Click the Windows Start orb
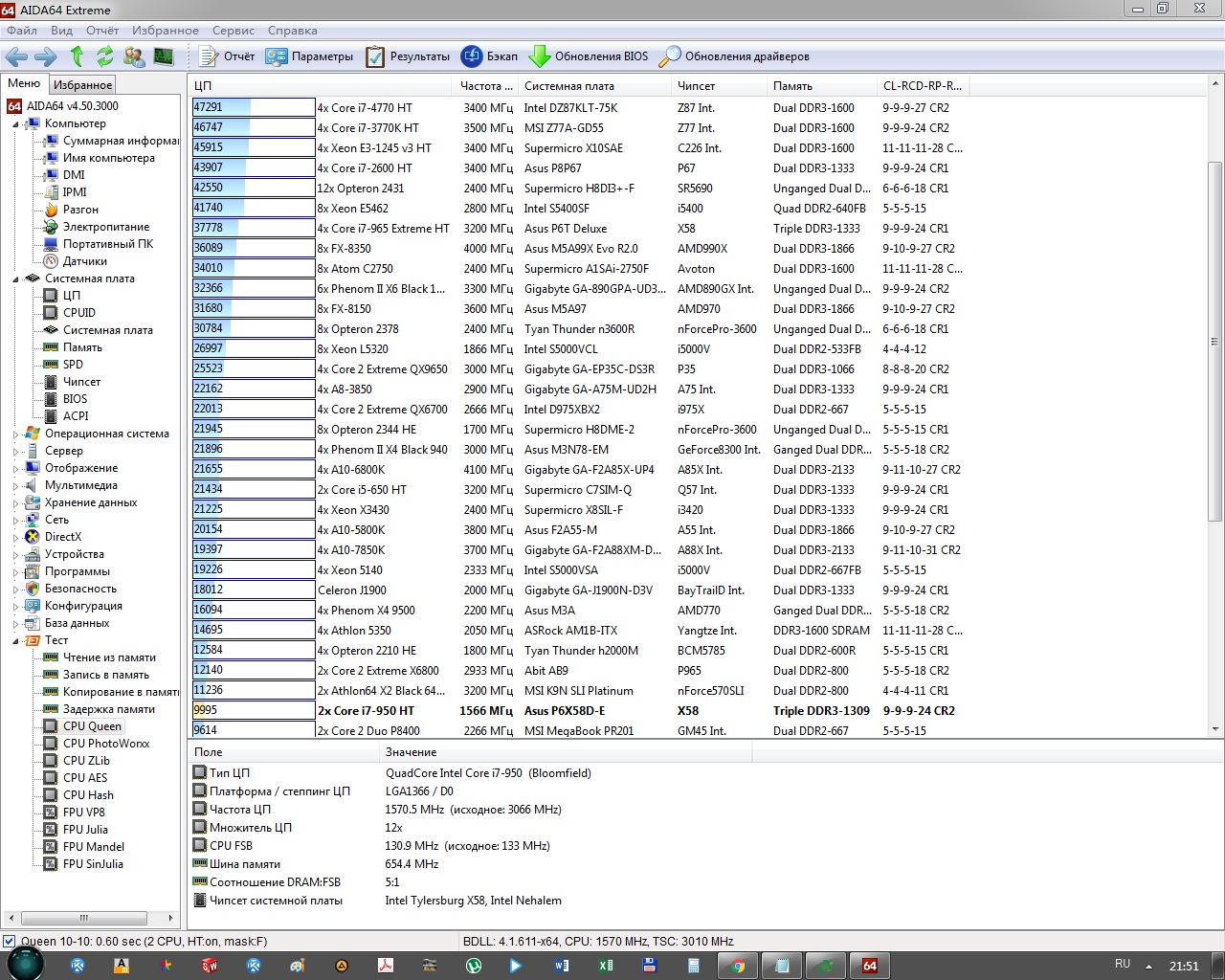 coord(26,964)
